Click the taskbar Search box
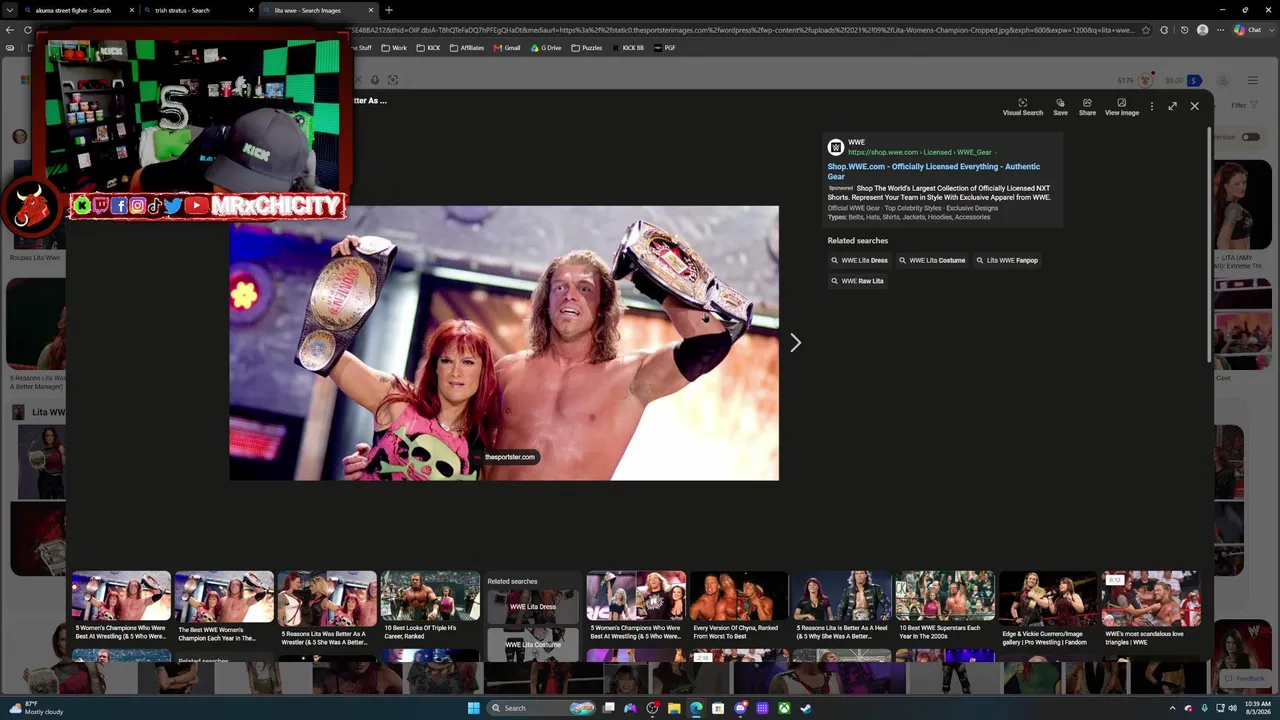The height and width of the screenshot is (720, 1280). pos(541,708)
